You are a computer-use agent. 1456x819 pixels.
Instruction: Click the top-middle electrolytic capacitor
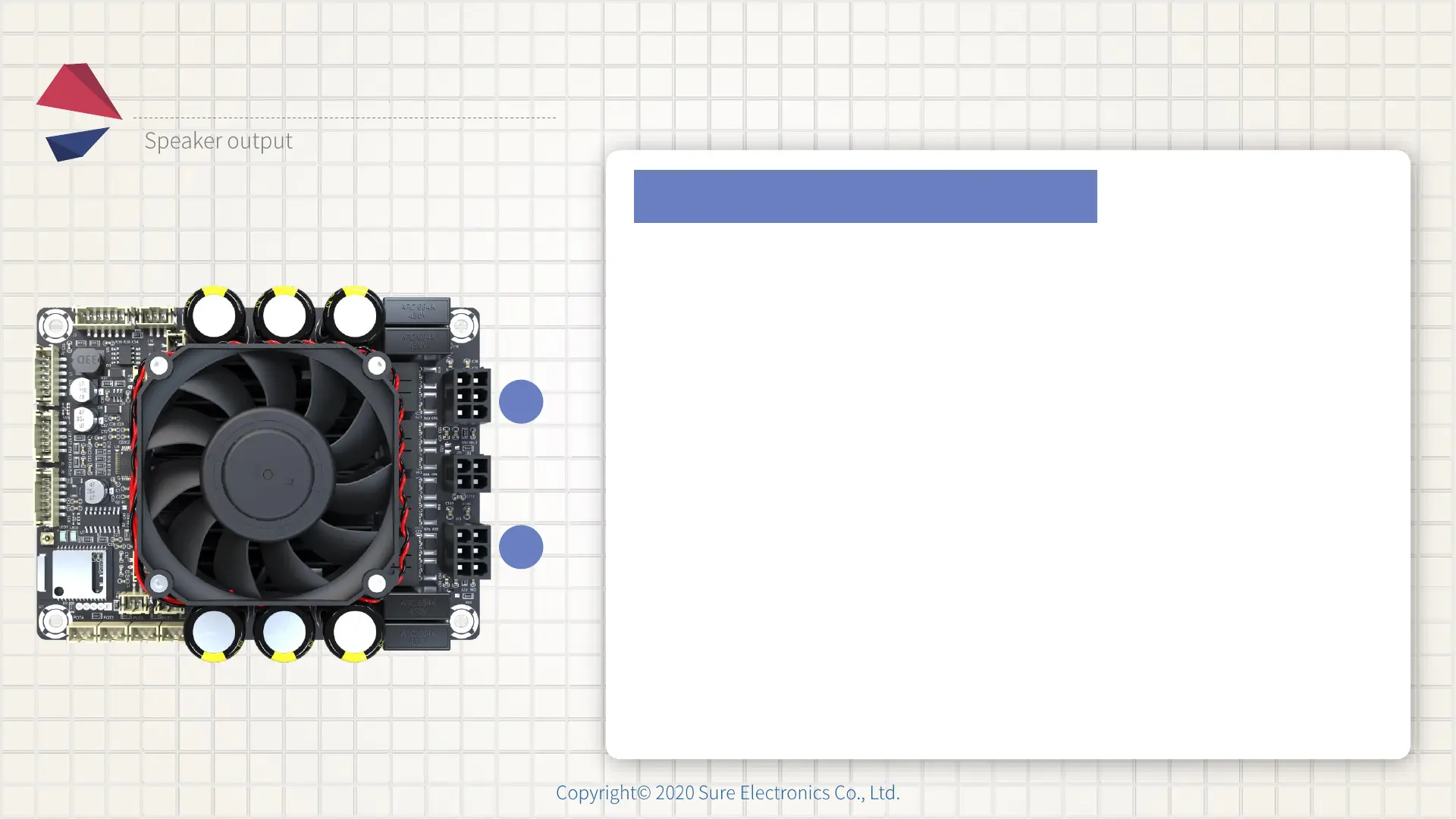284,315
